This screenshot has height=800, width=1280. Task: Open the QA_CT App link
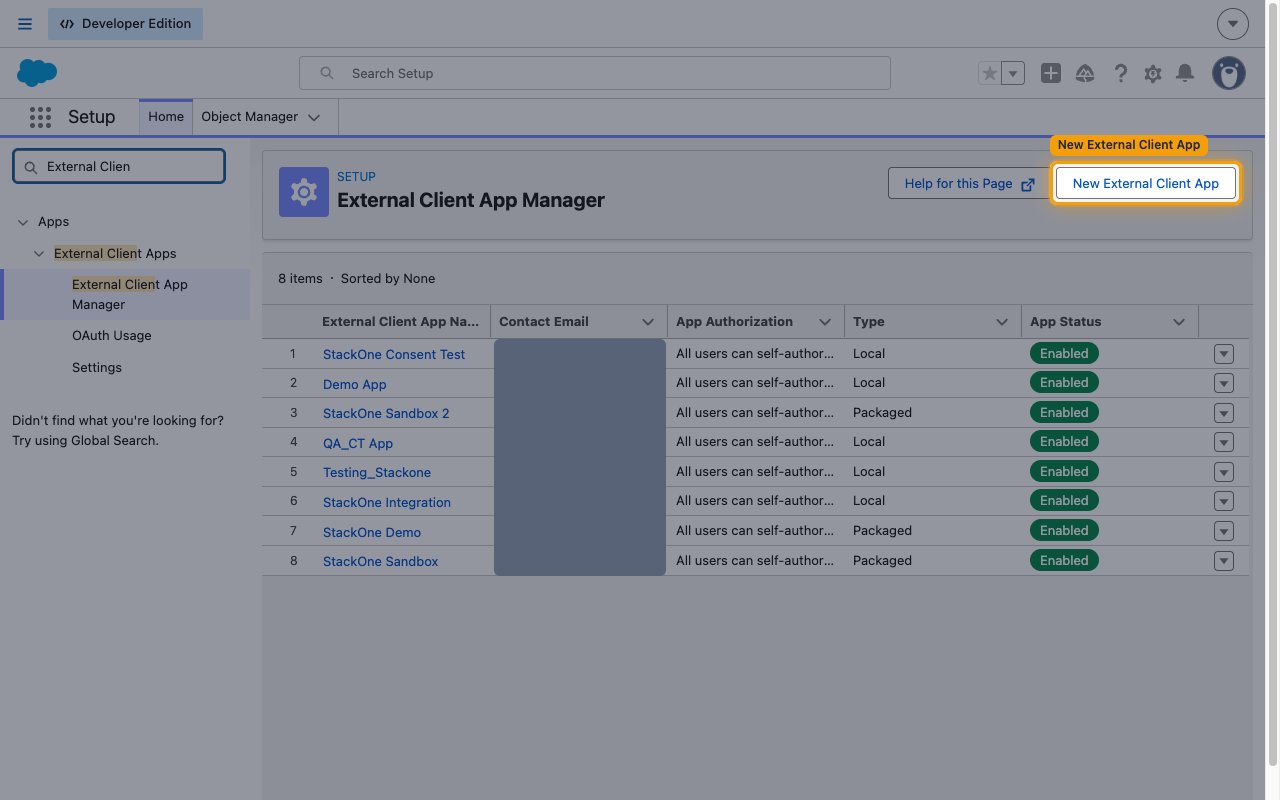(x=358, y=443)
